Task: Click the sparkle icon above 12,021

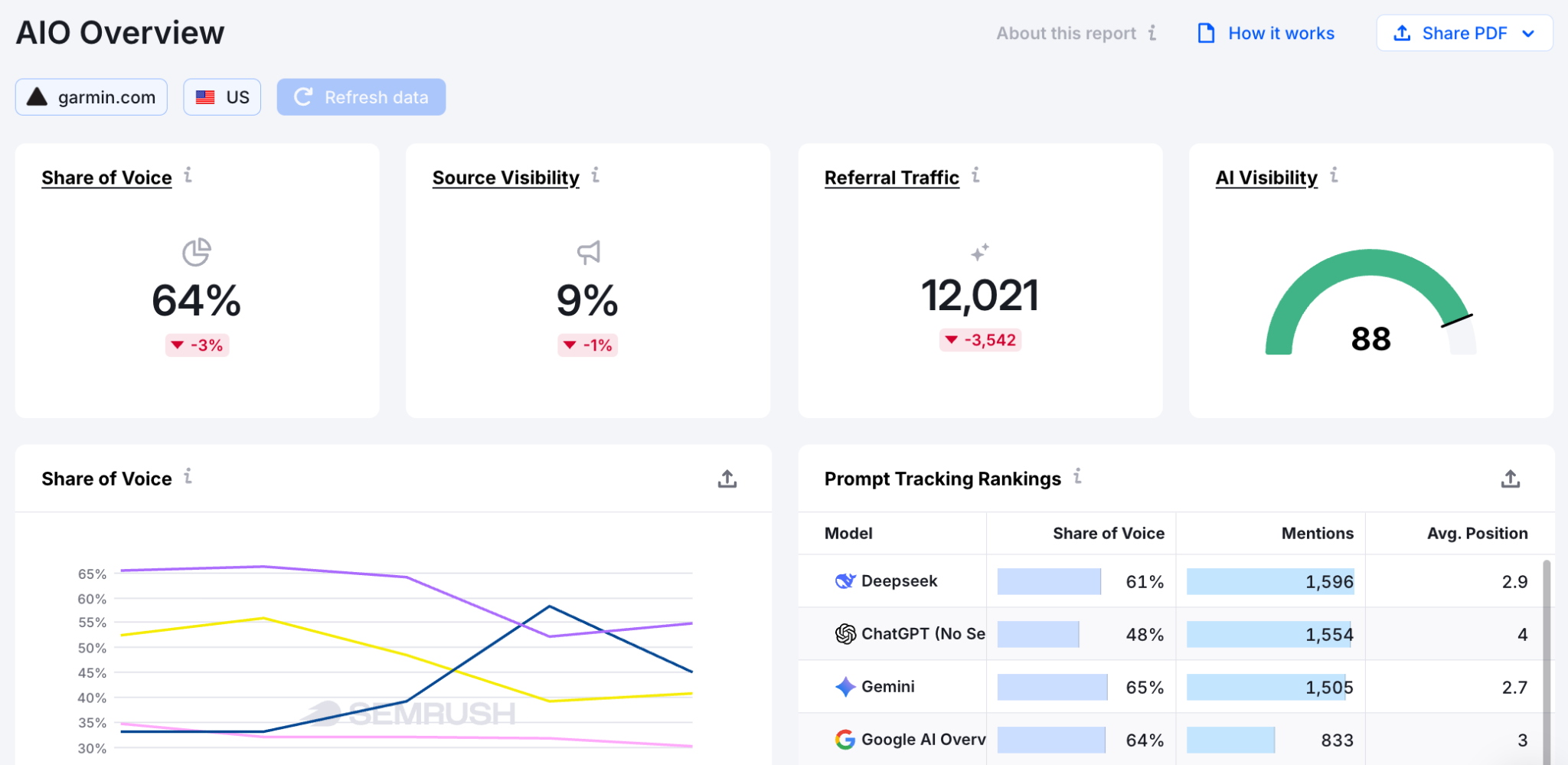Action: point(980,252)
